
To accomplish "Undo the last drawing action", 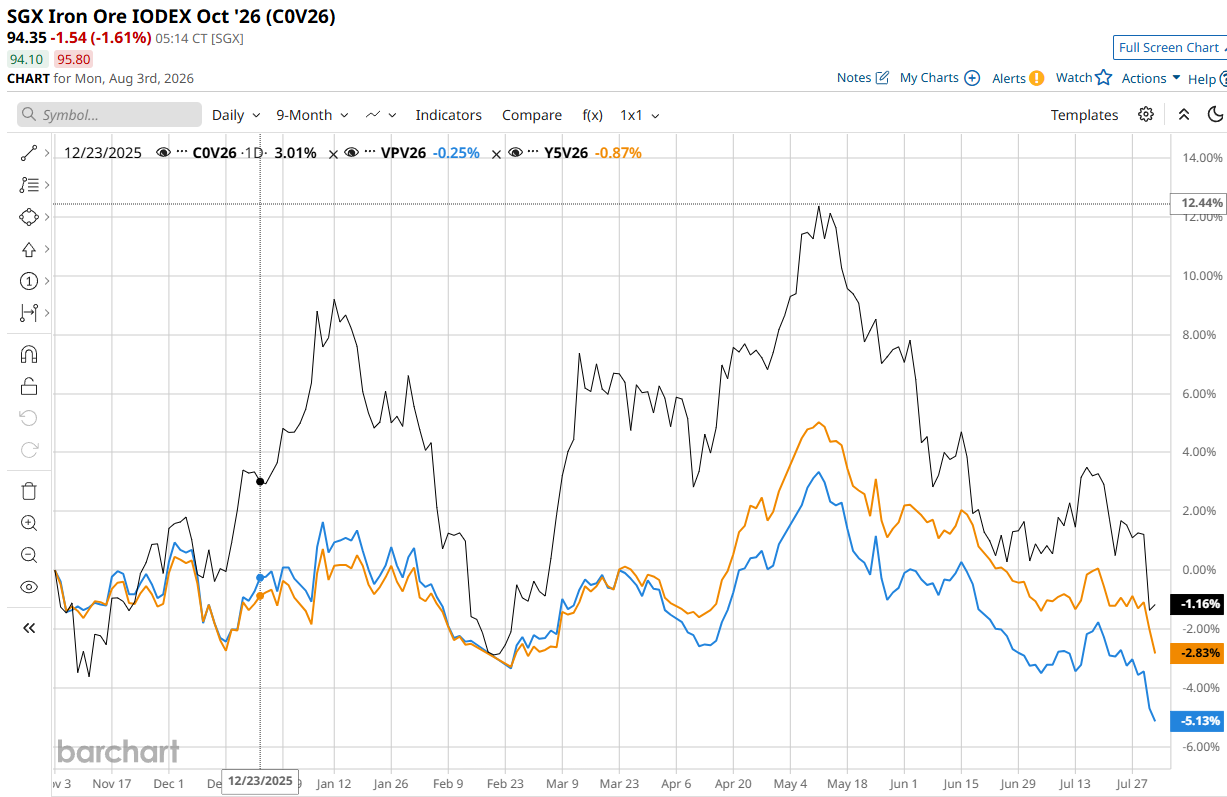I will [x=28, y=418].
